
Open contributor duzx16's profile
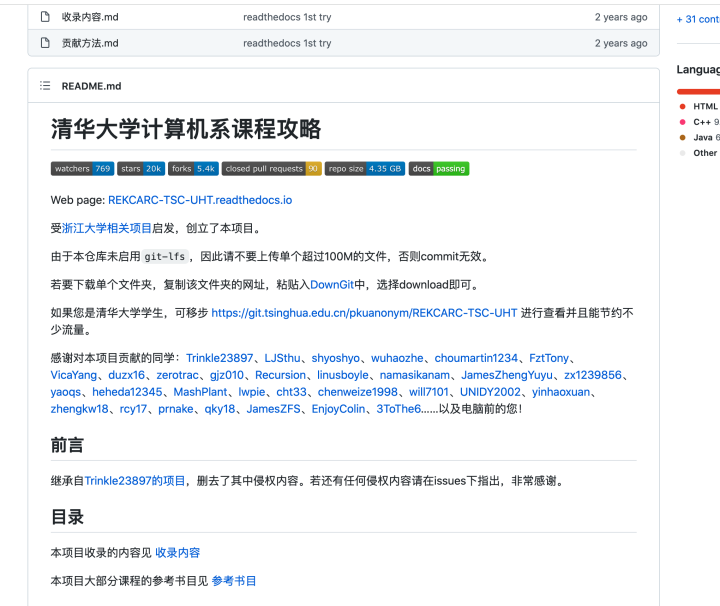click(x=127, y=375)
